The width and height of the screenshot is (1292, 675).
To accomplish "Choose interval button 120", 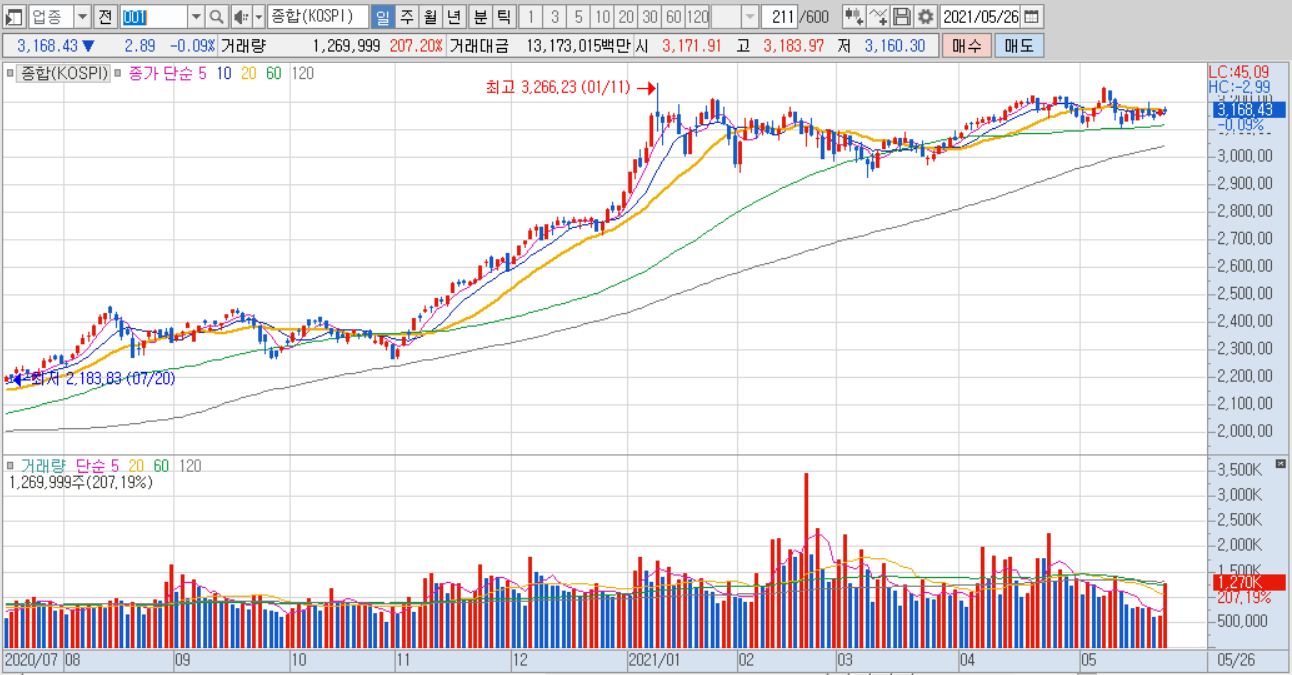I will [698, 17].
